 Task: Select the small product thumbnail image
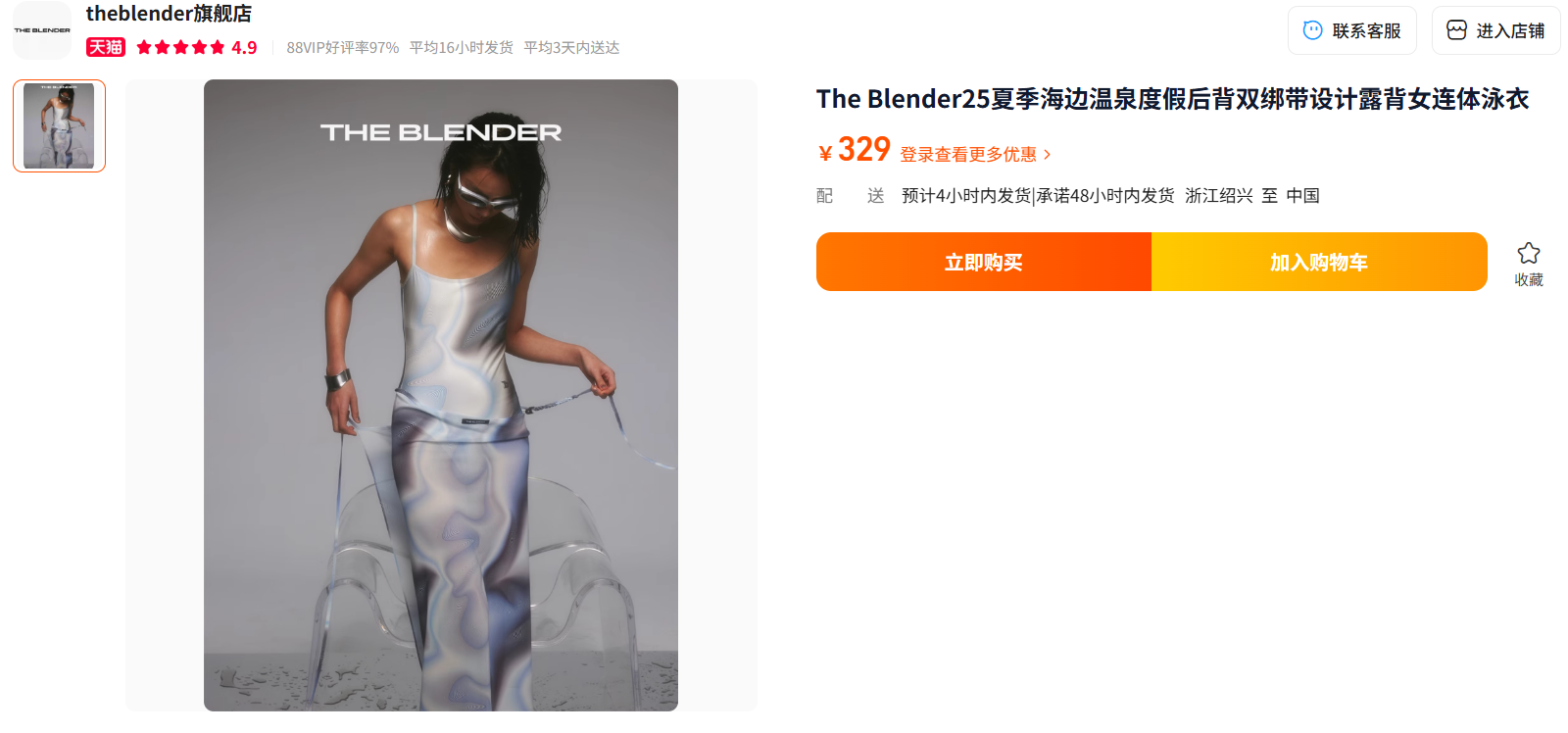[x=59, y=125]
